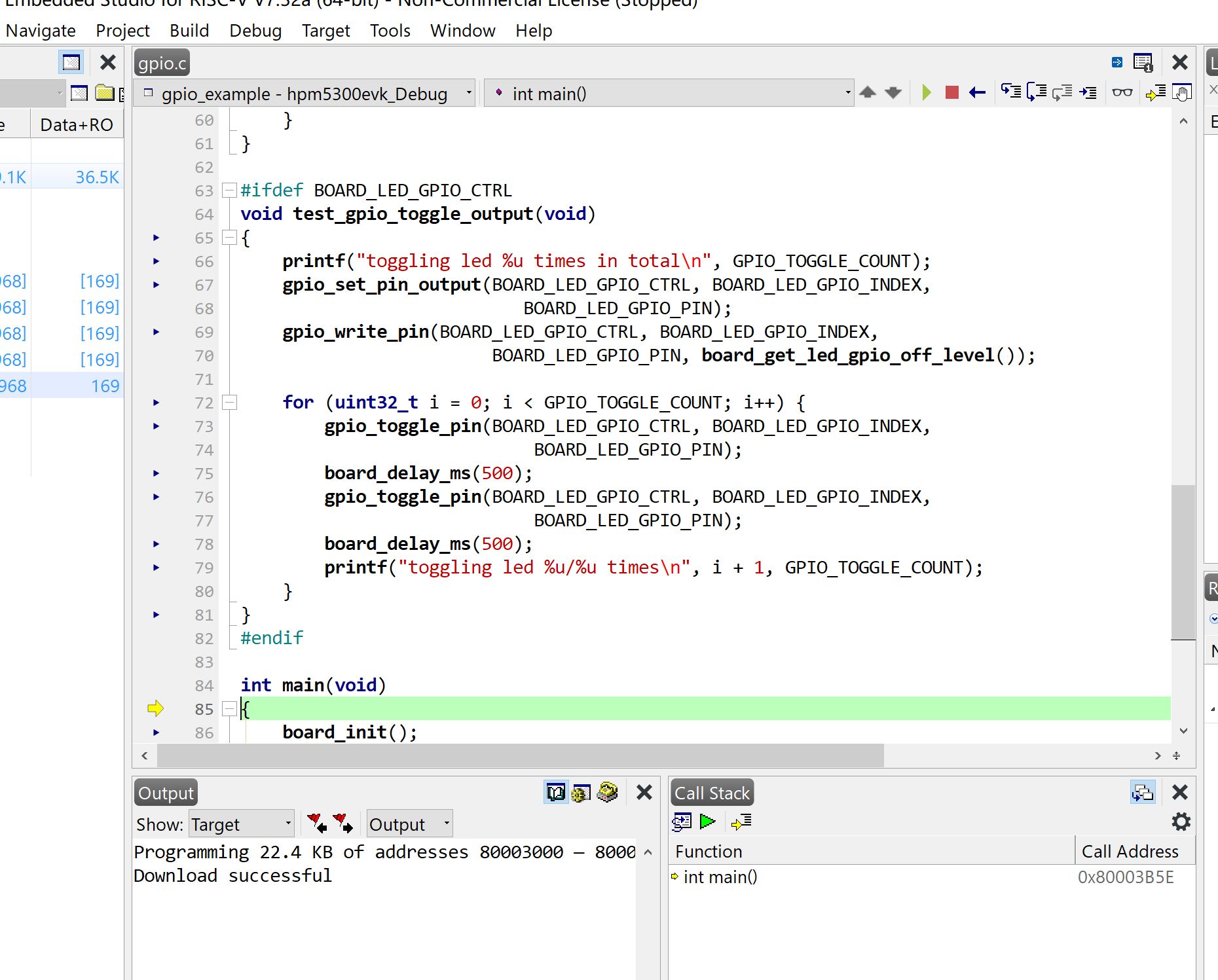This screenshot has width=1218, height=980.
Task: Click Run To Cursor icon in editor toolbar
Action: click(1088, 92)
